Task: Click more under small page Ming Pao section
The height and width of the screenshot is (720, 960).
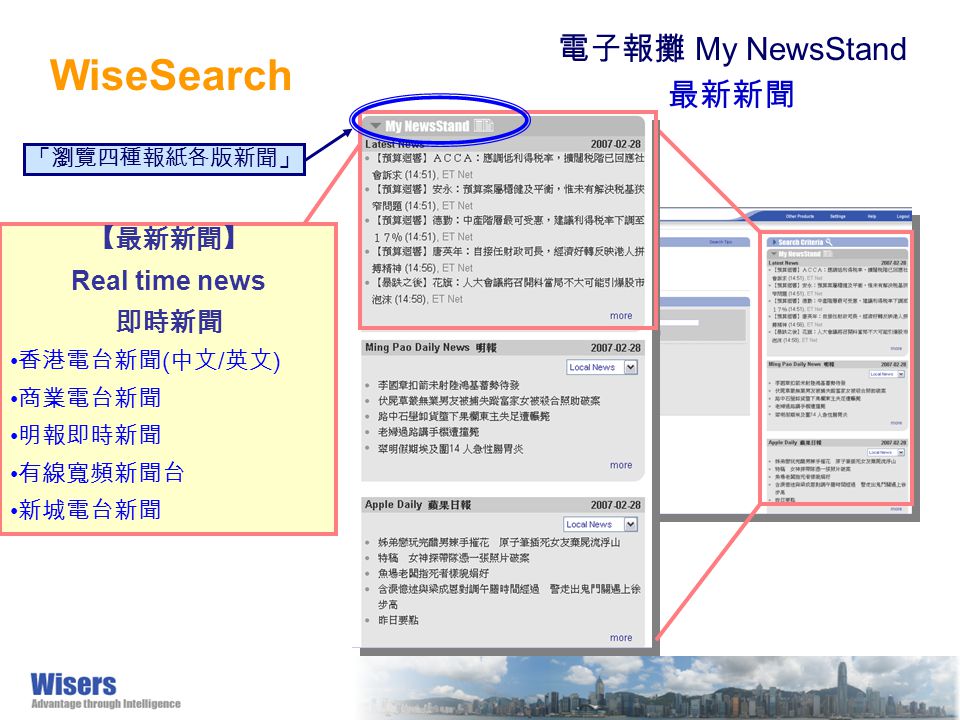Action: coord(896,423)
